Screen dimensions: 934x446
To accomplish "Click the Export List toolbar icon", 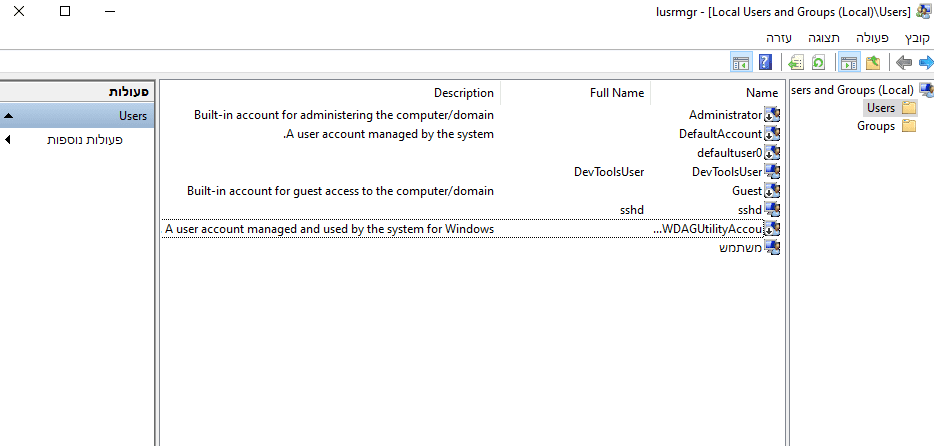I will [x=796, y=63].
